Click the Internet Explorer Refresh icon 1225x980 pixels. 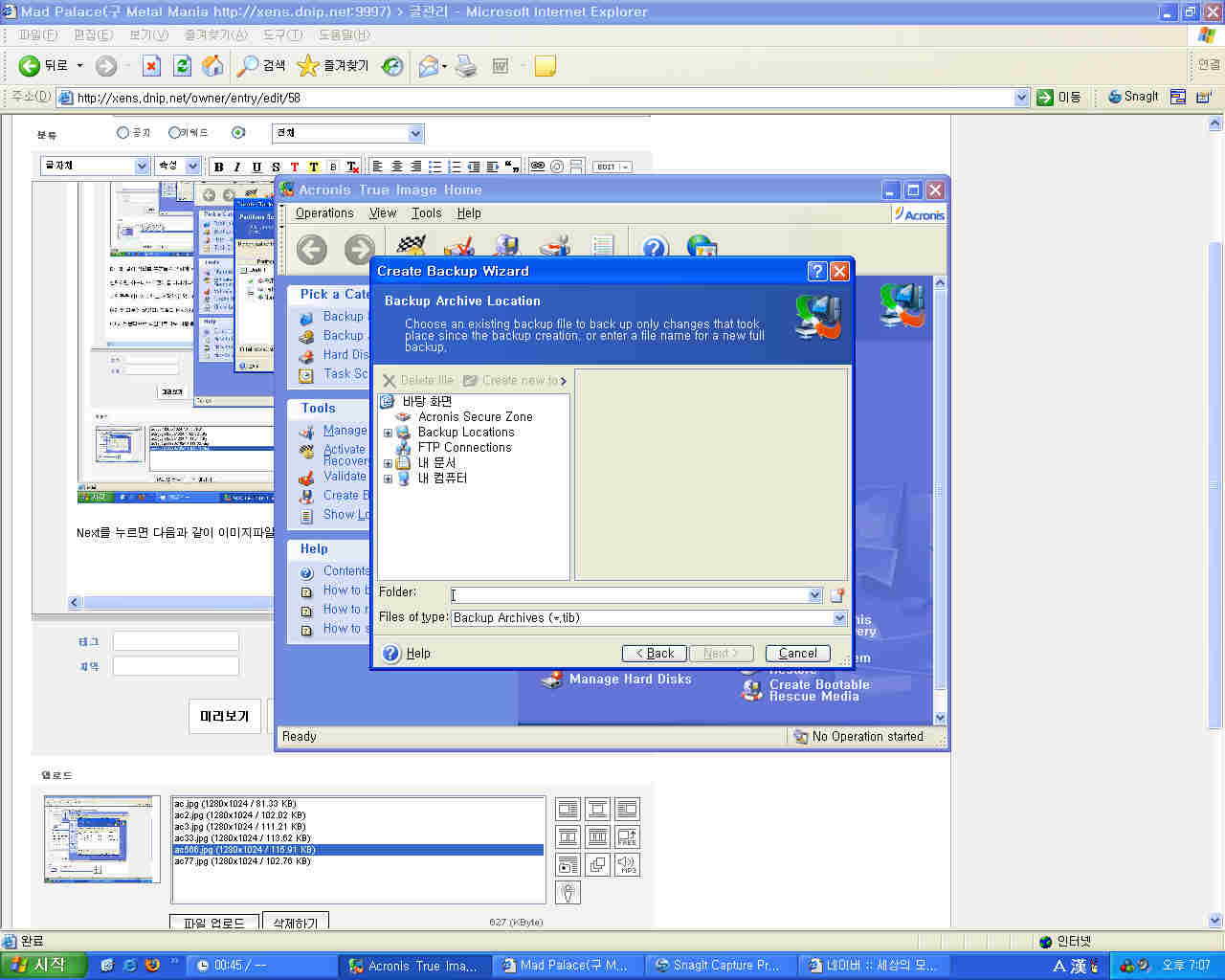pos(182,66)
